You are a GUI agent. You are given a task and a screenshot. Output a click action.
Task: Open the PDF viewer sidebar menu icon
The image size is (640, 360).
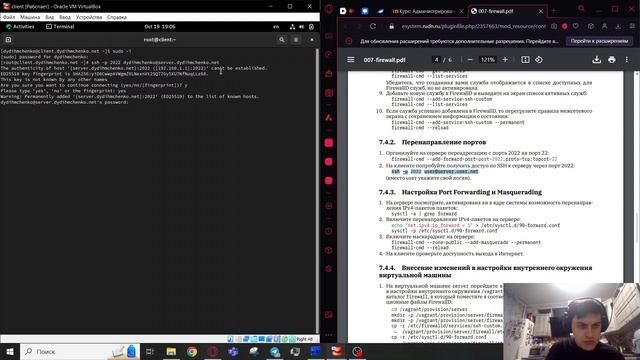[x=351, y=60]
